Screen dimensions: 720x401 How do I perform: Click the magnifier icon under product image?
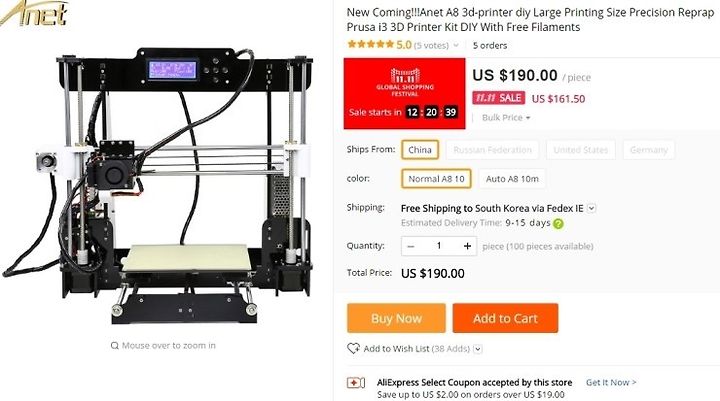[115, 345]
